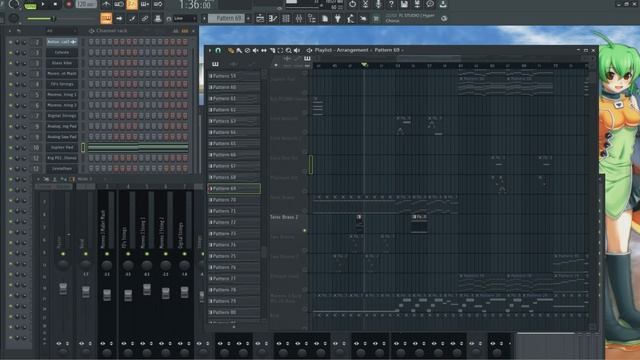640x360 pixels.
Task: Toggle the highlighted countdown-before-recording icon
Action: [132, 4]
